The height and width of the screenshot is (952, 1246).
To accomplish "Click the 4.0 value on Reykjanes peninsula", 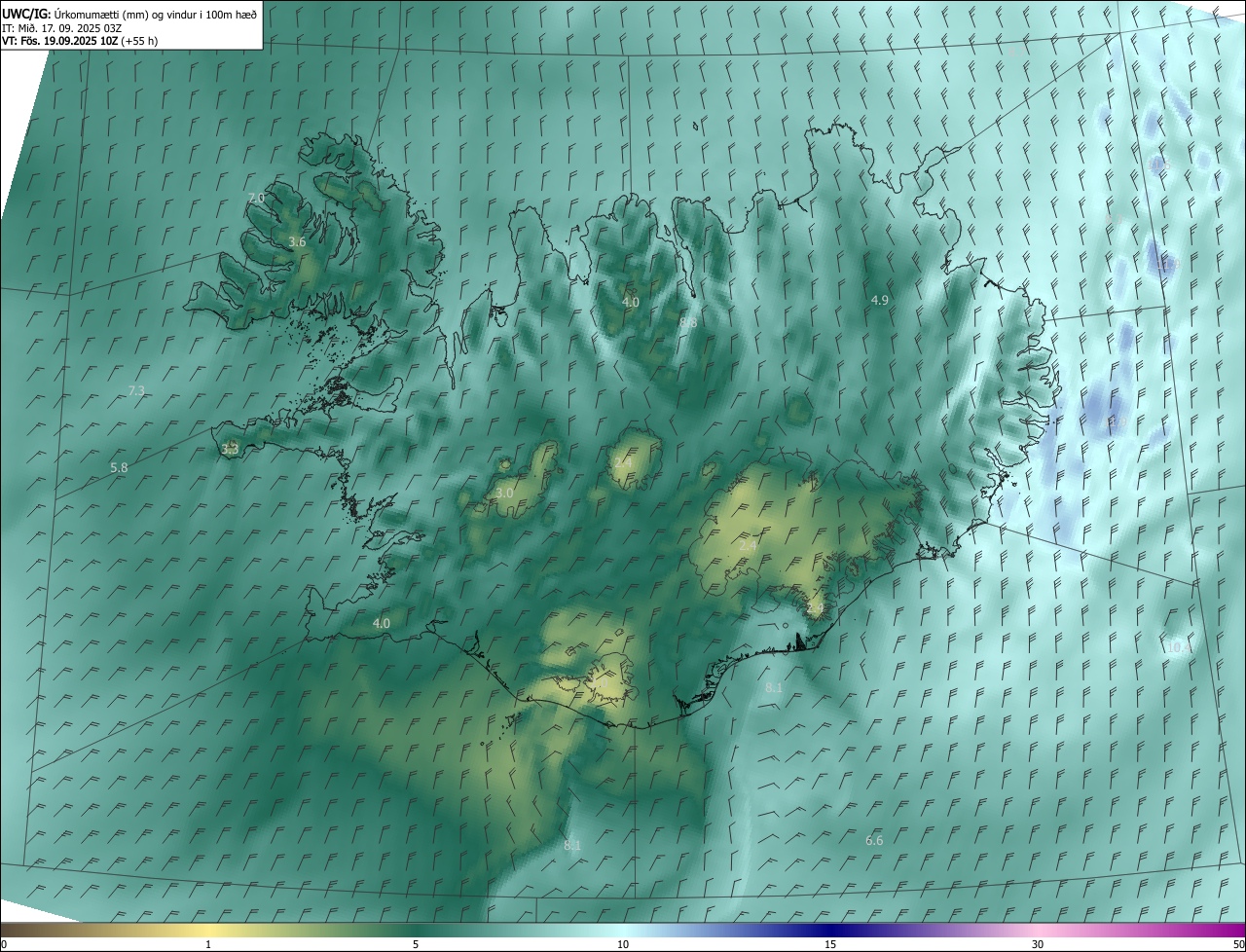I will click(x=382, y=623).
